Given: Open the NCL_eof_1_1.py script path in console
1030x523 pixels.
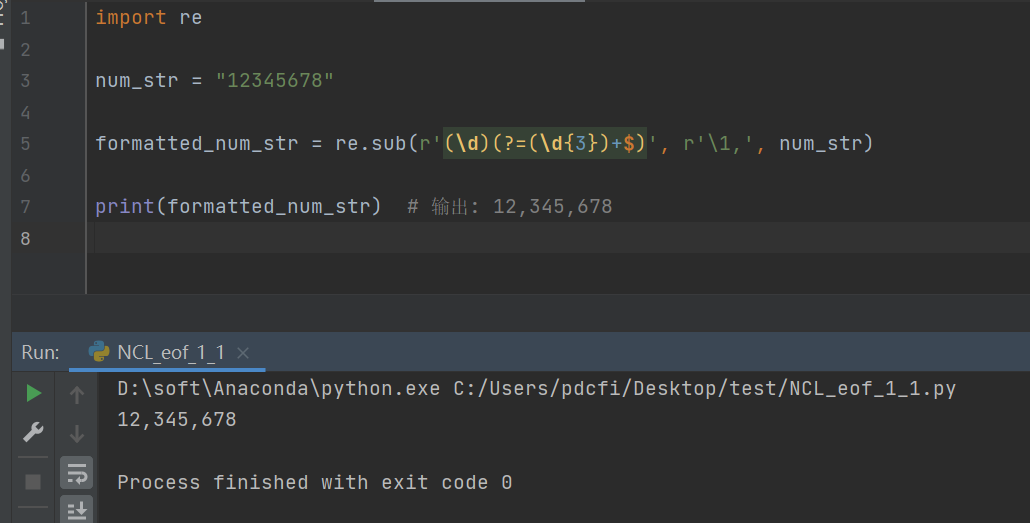Looking at the screenshot, I should [704, 388].
